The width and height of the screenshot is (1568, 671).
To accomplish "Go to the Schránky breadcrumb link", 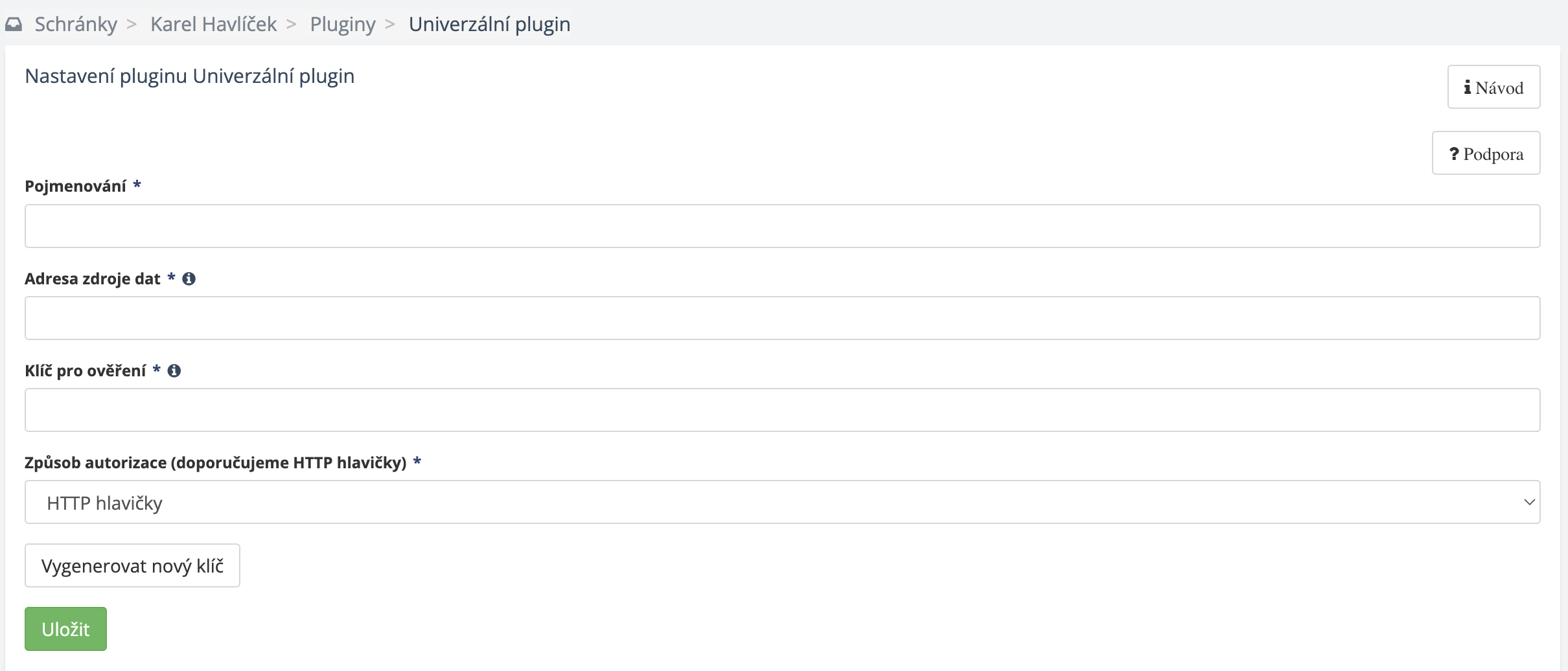I will tap(76, 25).
